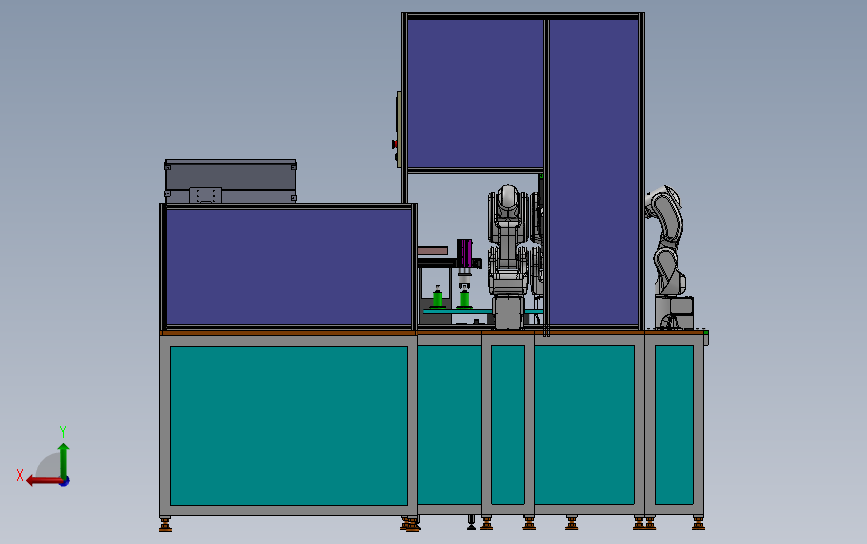Select the teal panel below the tall blue enclosure
Viewport: 867px width, 544px height.
pos(584,425)
